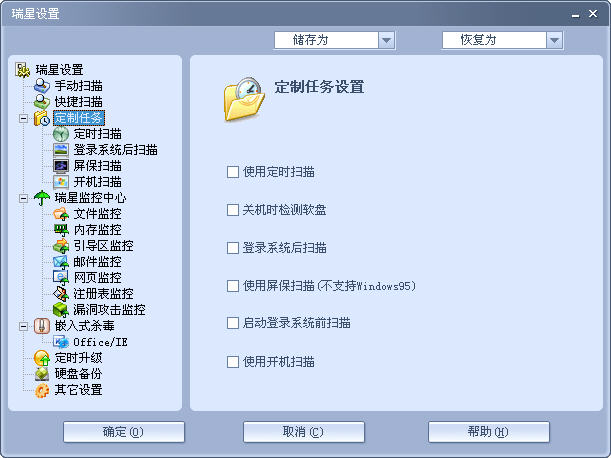
Task: Select Office/IE label in the tree
Action: 101,342
